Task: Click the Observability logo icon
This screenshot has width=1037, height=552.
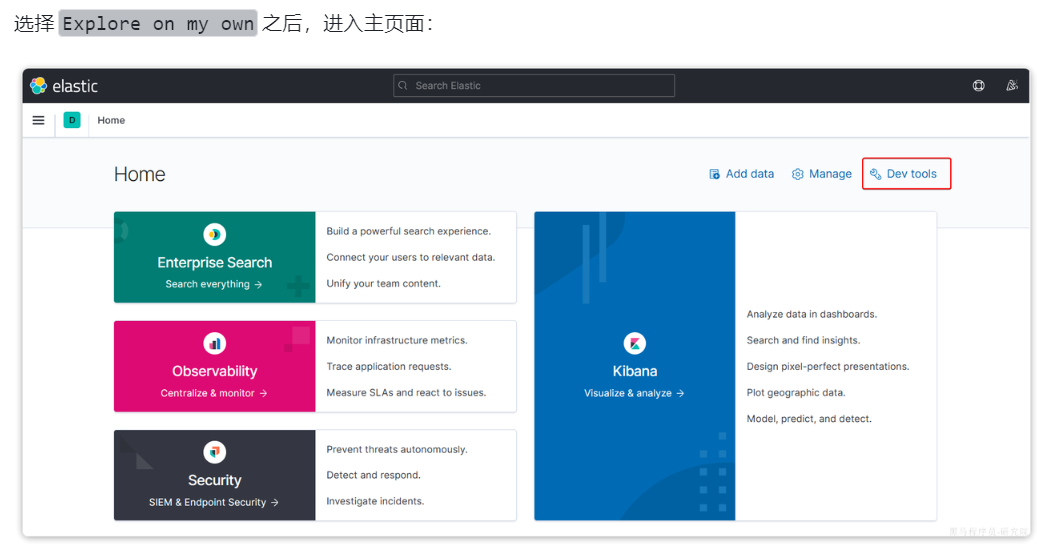Action: click(214, 343)
